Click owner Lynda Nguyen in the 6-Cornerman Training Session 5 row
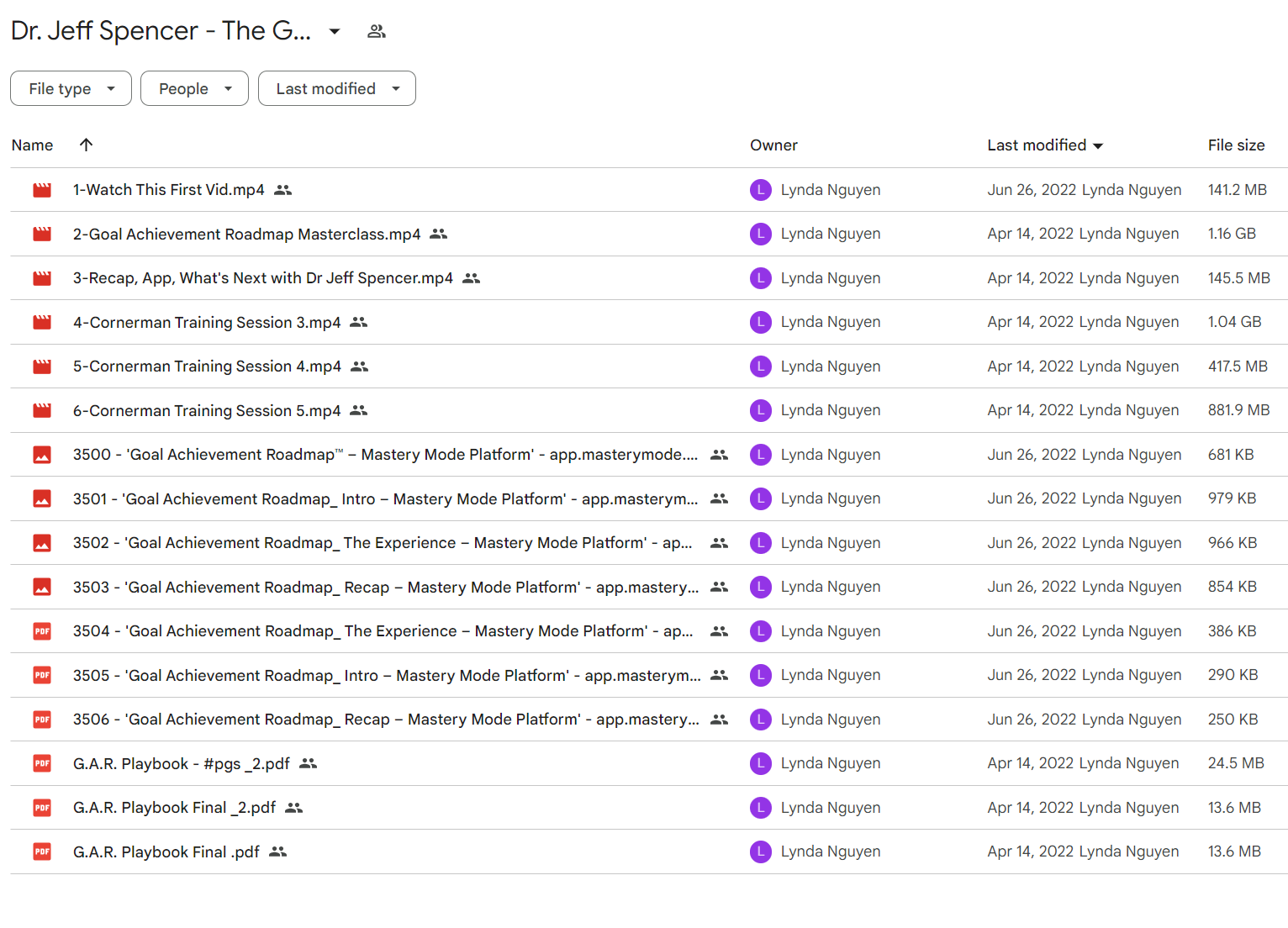Viewport: 1288px width, 928px height. pyautogui.click(x=831, y=410)
